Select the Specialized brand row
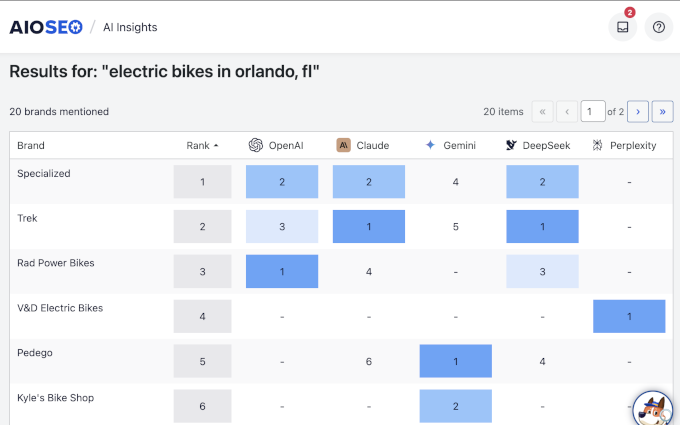680x425 pixels. 44,173
